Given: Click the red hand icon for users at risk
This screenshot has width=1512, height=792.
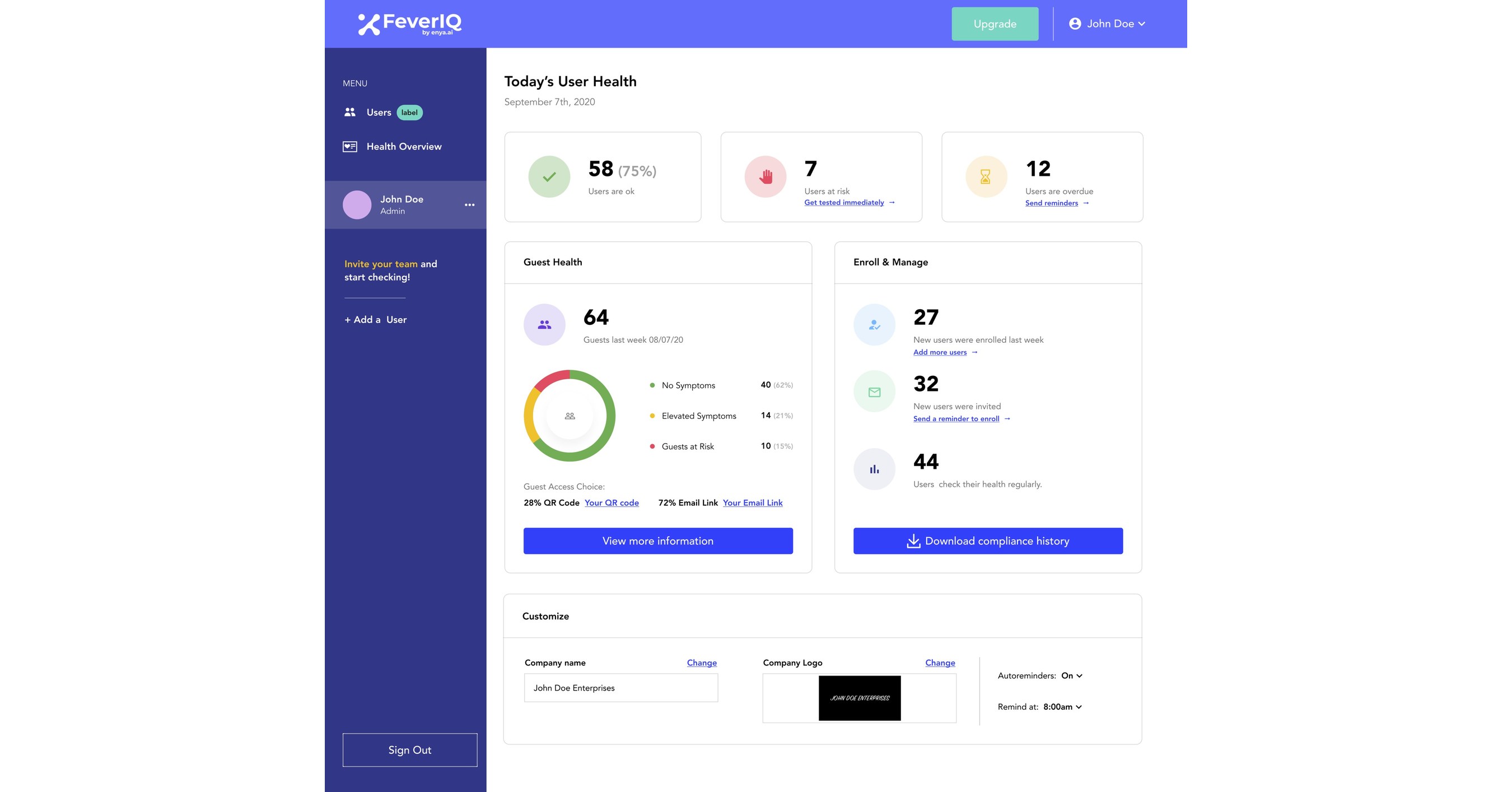Looking at the screenshot, I should (765, 176).
